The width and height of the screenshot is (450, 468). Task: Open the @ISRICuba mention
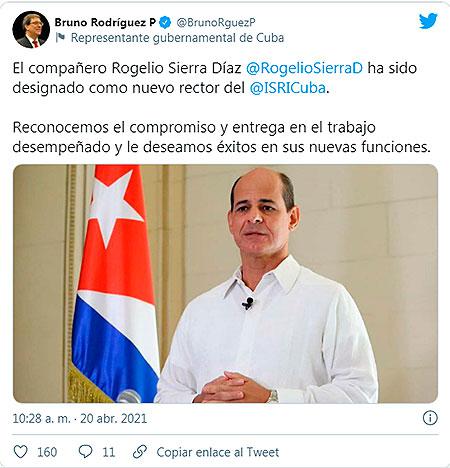[x=287, y=88]
